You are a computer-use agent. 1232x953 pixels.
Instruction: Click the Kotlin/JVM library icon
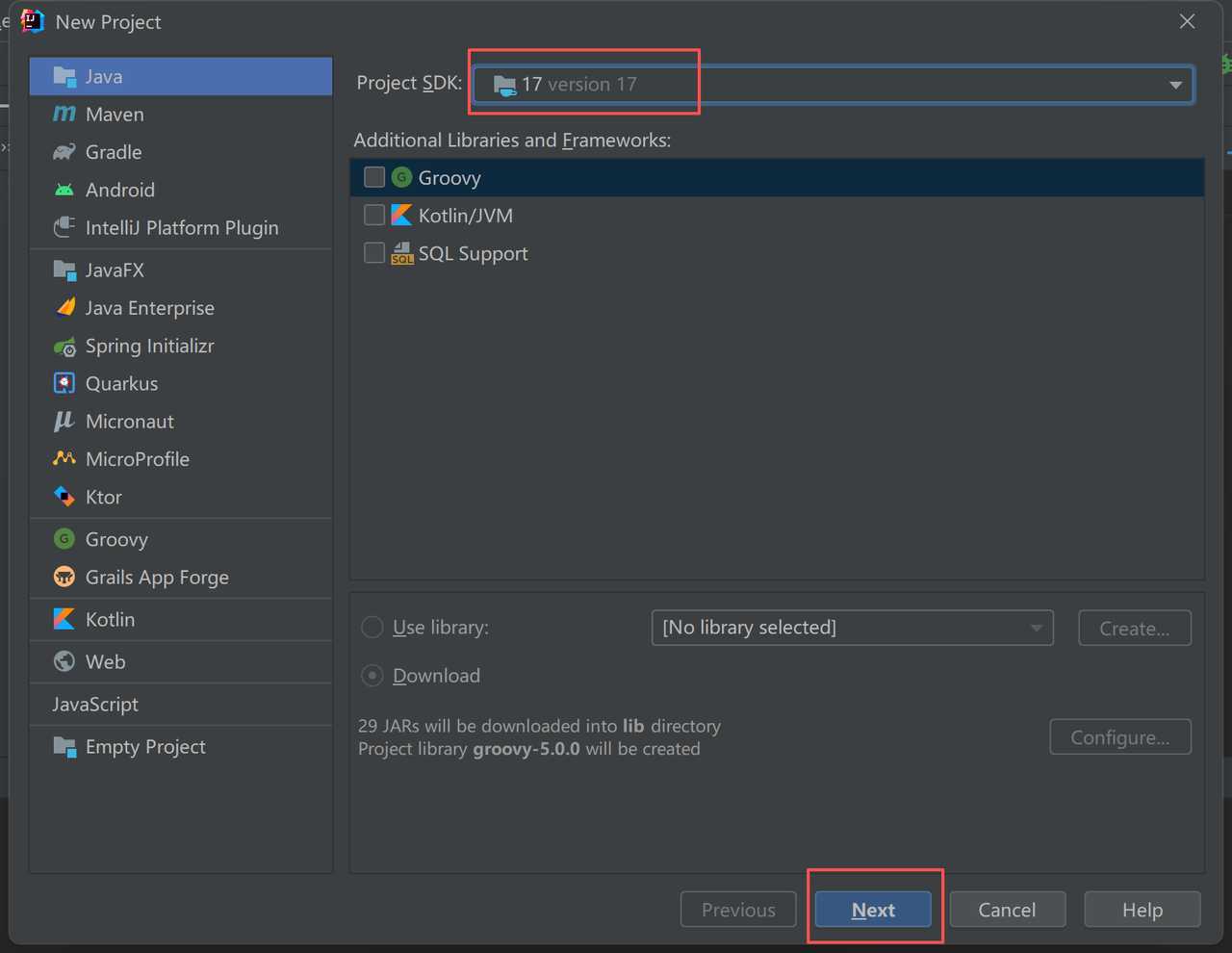point(401,216)
